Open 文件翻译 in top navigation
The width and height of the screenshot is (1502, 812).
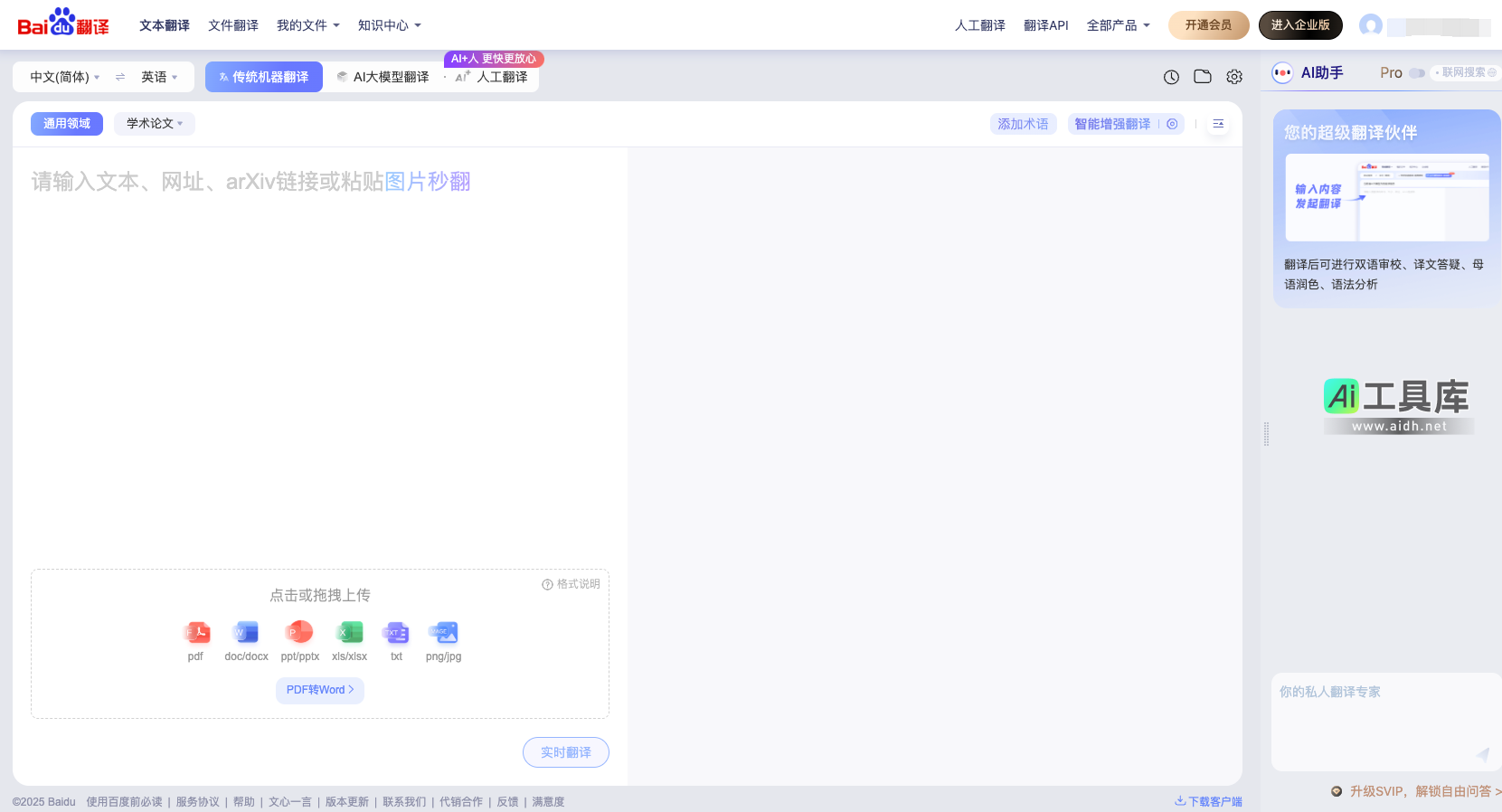[x=233, y=25]
